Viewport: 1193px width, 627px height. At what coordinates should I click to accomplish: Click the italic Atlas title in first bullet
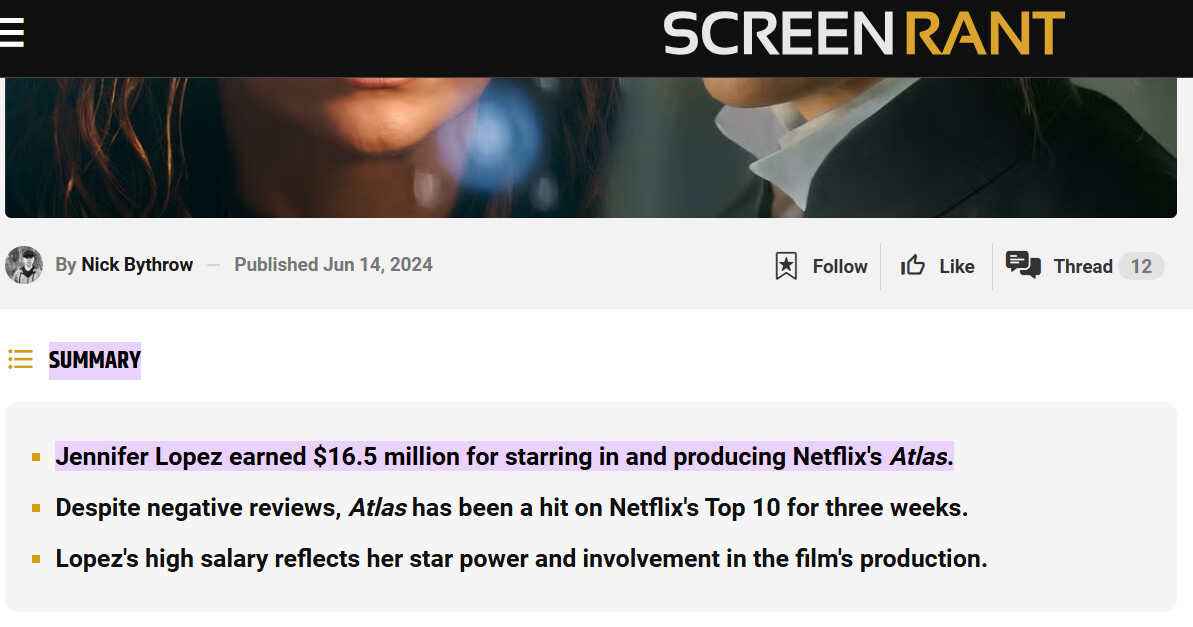click(921, 457)
